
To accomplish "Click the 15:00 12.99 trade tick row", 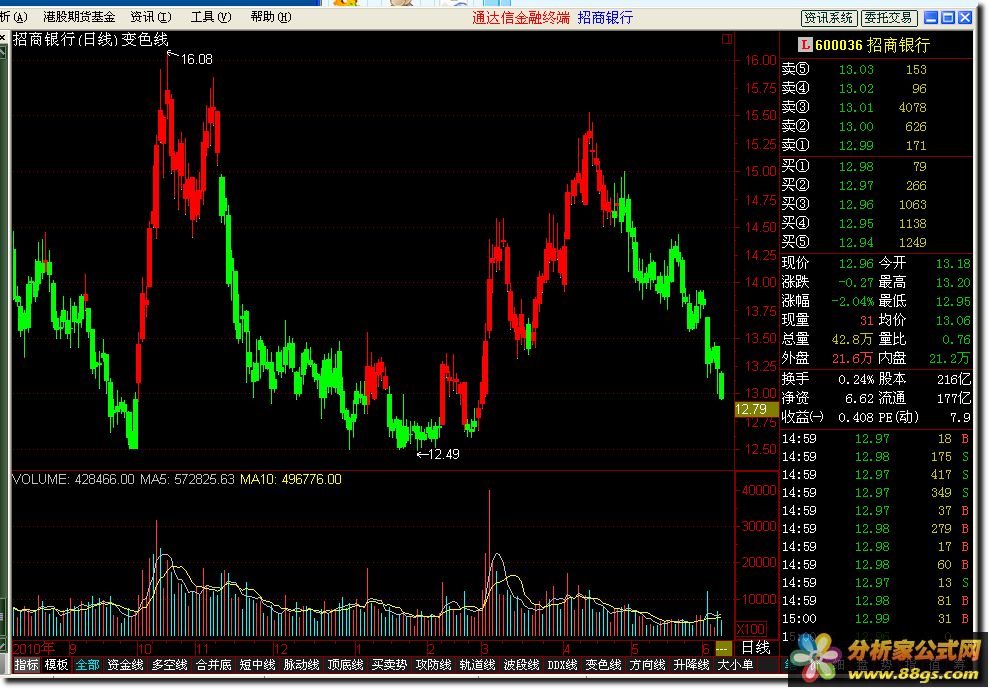I will pyautogui.click(x=876, y=619).
